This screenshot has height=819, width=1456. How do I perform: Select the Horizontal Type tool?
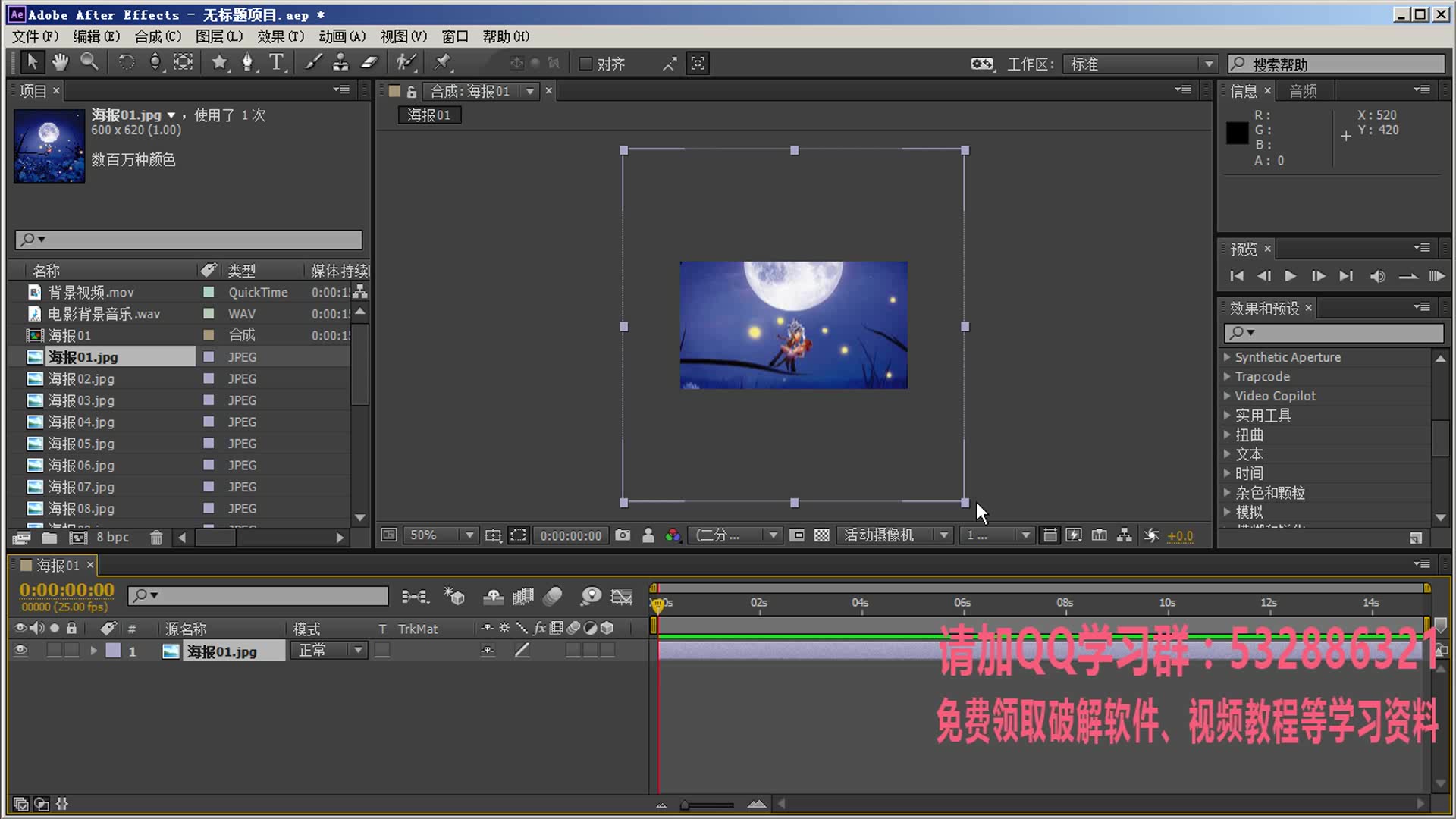click(x=277, y=63)
